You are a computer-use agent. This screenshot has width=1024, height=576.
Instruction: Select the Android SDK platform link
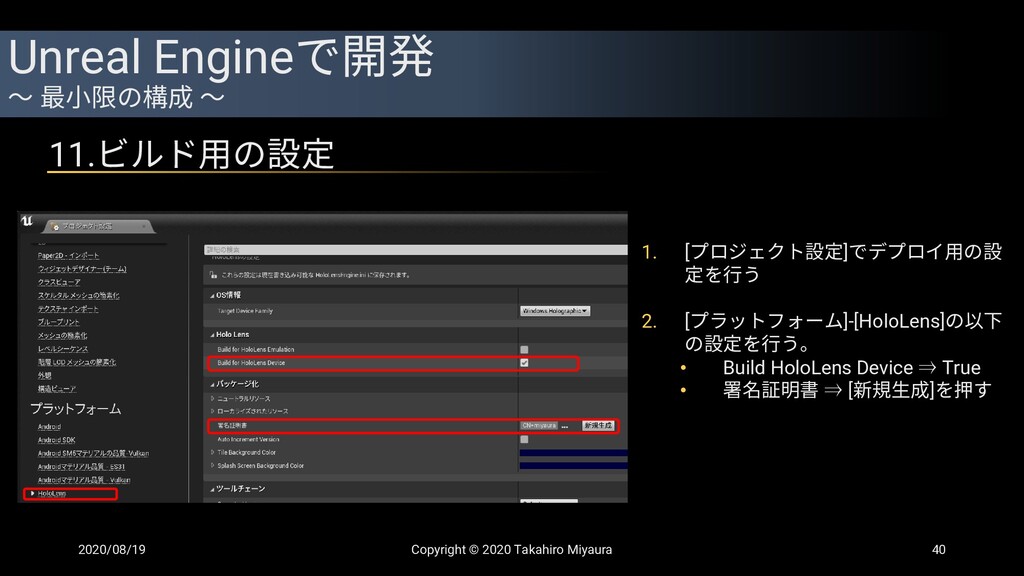(56, 440)
